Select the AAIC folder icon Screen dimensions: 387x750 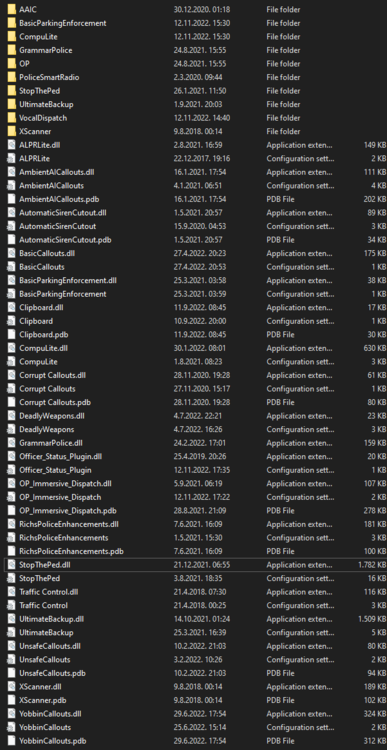[x=11, y=9]
